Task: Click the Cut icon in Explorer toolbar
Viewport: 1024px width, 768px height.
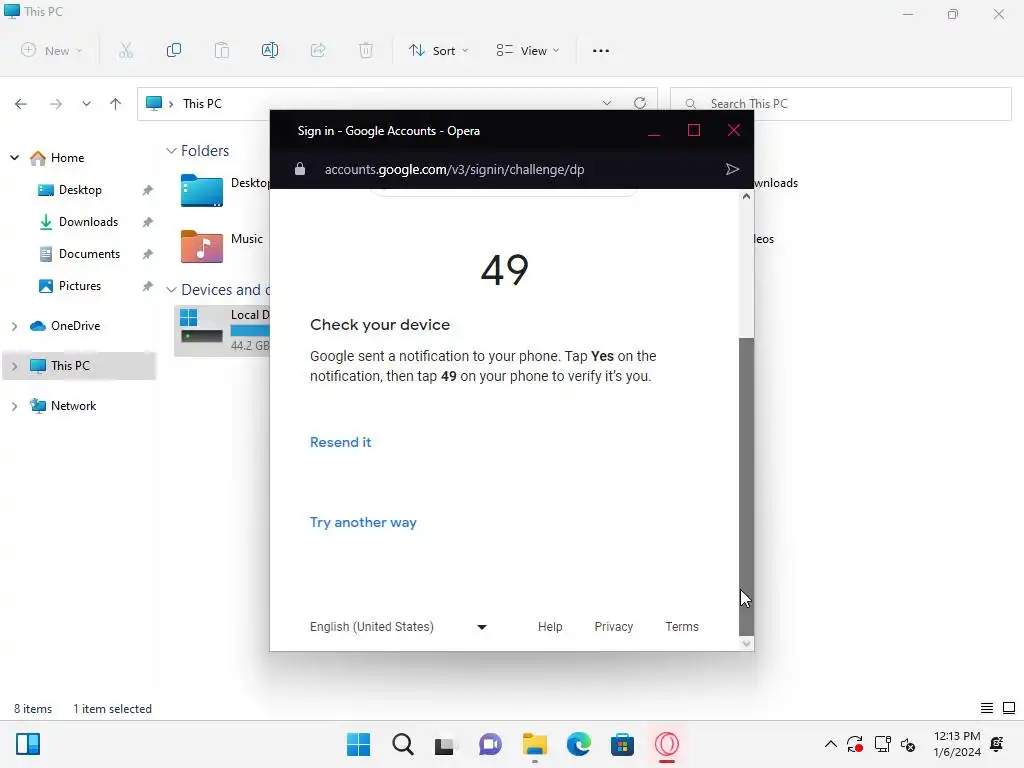Action: click(x=126, y=50)
